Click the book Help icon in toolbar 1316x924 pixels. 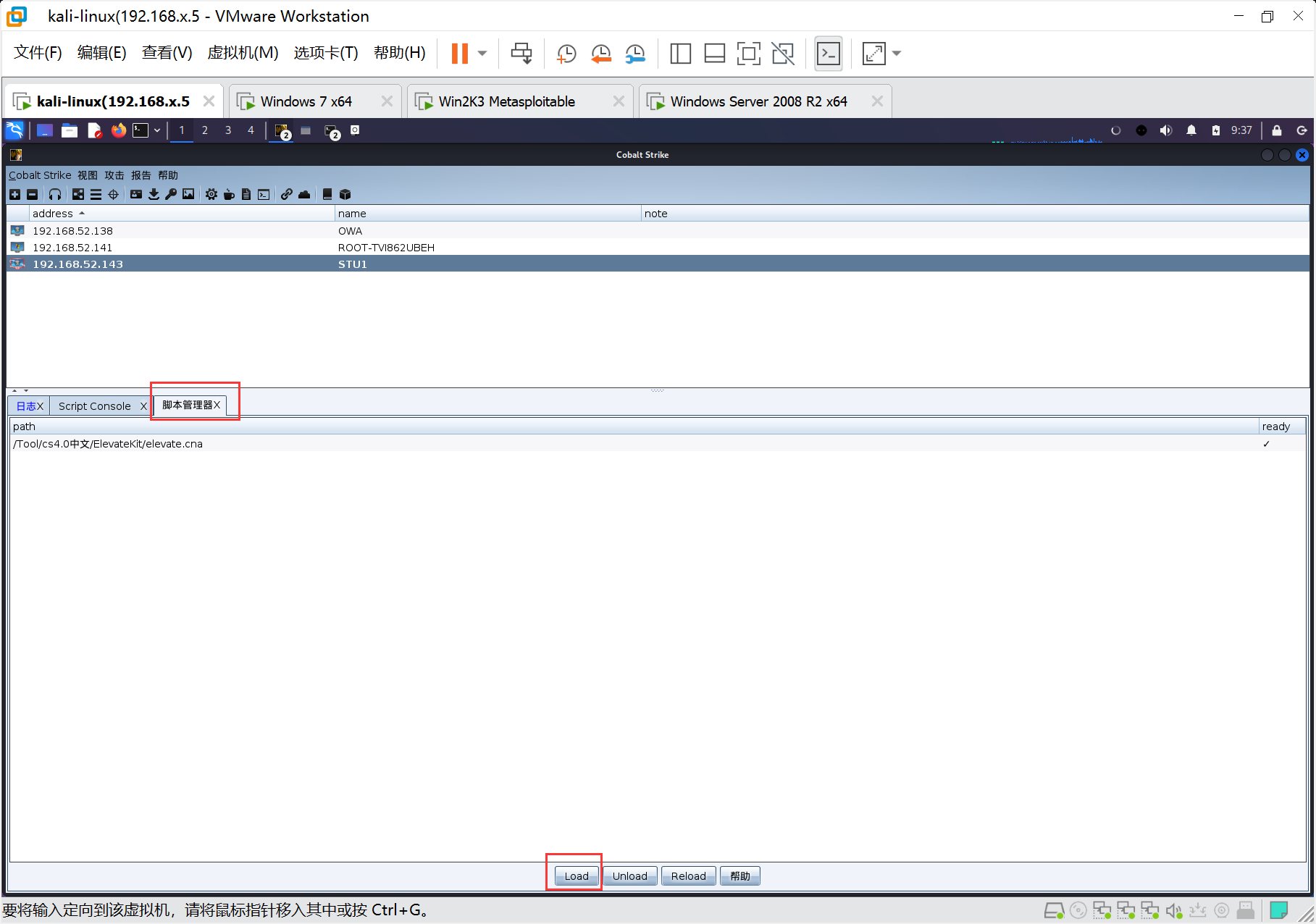[327, 194]
